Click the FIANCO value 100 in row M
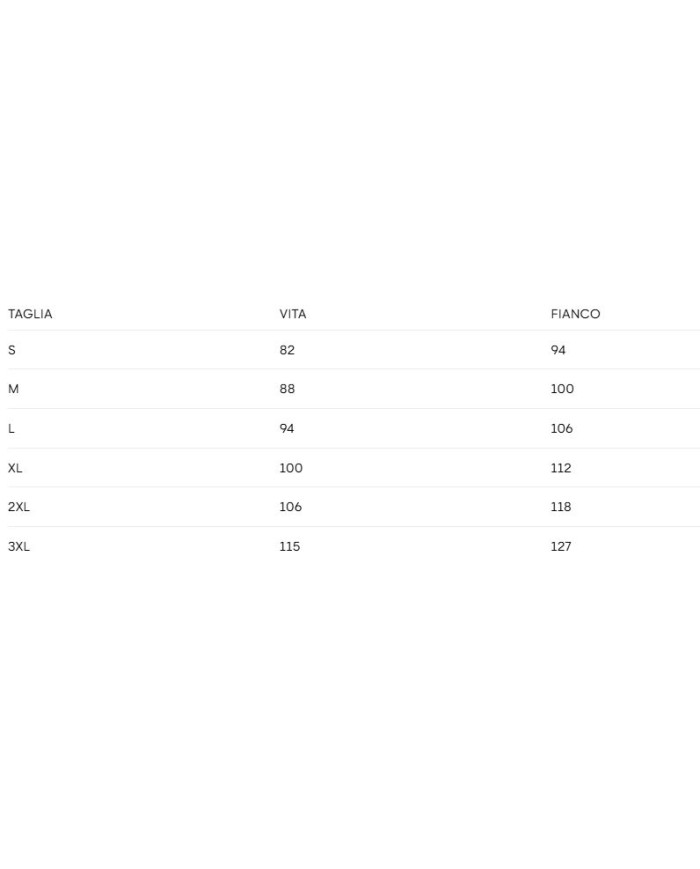This screenshot has width=700, height=869. click(562, 389)
